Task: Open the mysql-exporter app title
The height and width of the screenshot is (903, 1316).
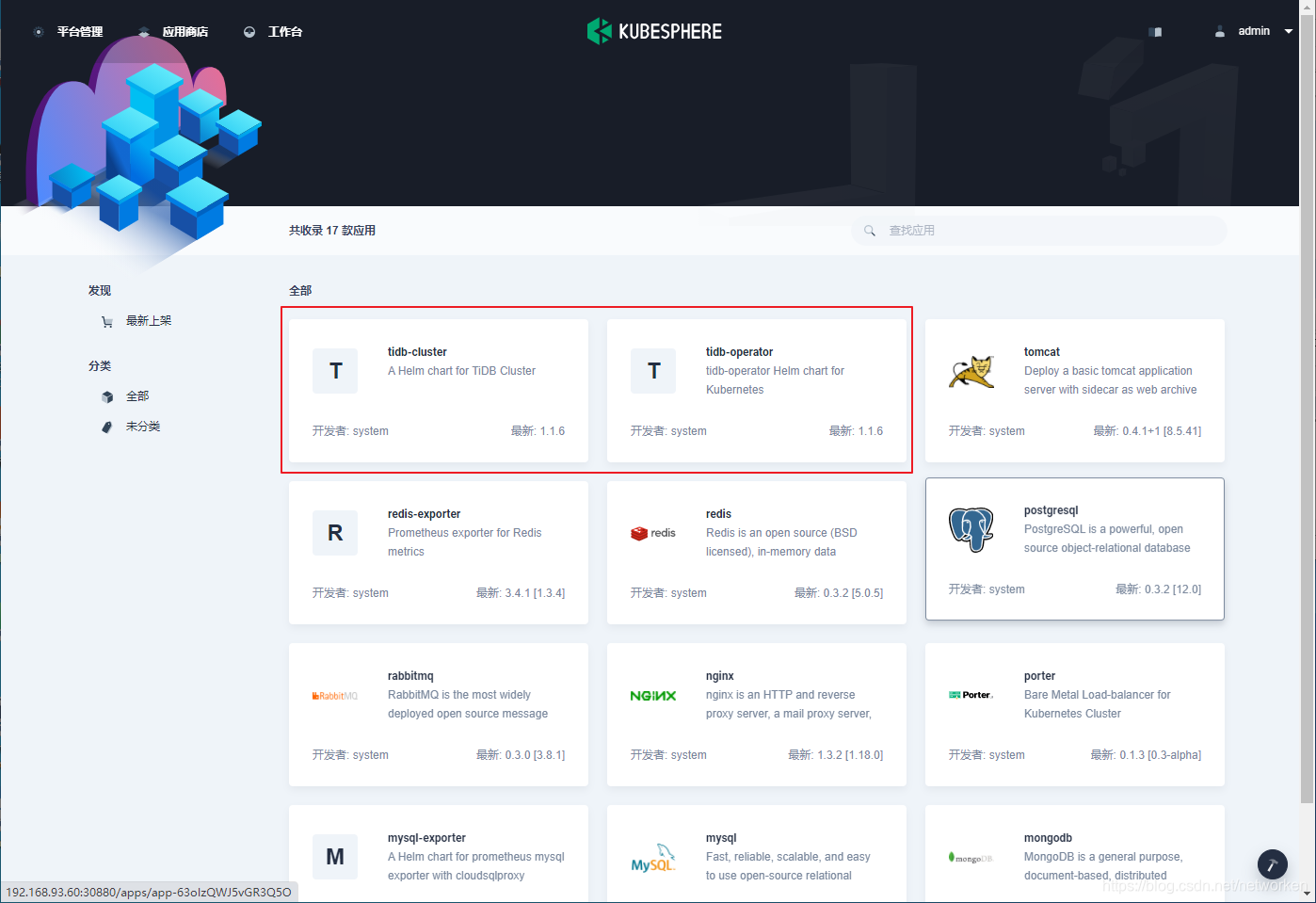Action: (x=426, y=838)
